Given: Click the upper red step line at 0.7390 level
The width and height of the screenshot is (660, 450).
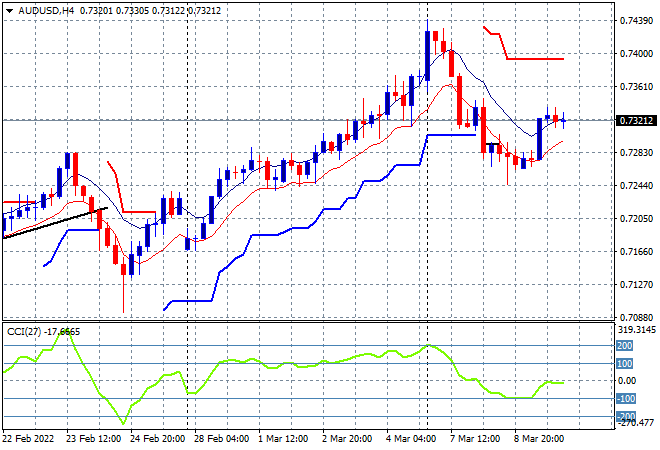Looking at the screenshot, I should [535, 59].
